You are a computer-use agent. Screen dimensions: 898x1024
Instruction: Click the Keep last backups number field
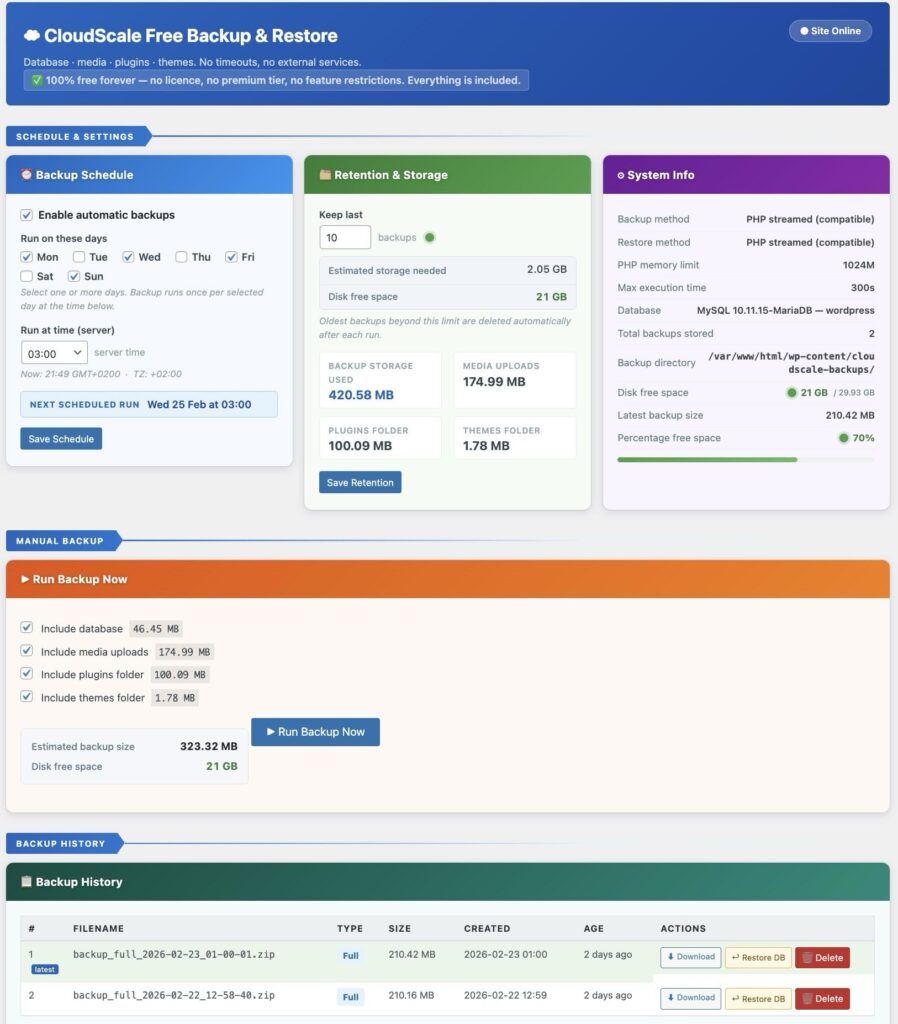345,238
